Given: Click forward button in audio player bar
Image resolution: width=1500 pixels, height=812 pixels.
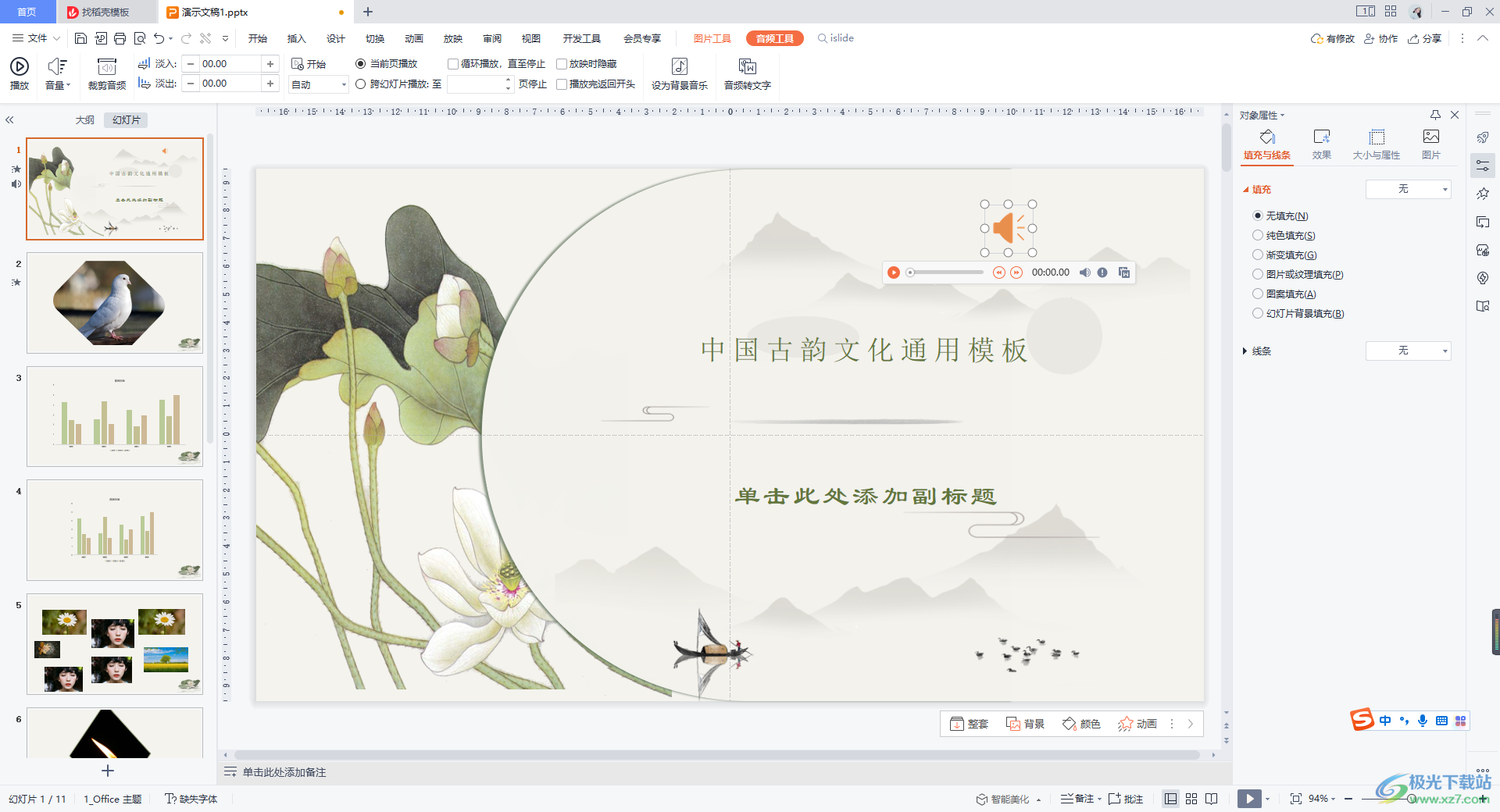Looking at the screenshot, I should 1016,272.
